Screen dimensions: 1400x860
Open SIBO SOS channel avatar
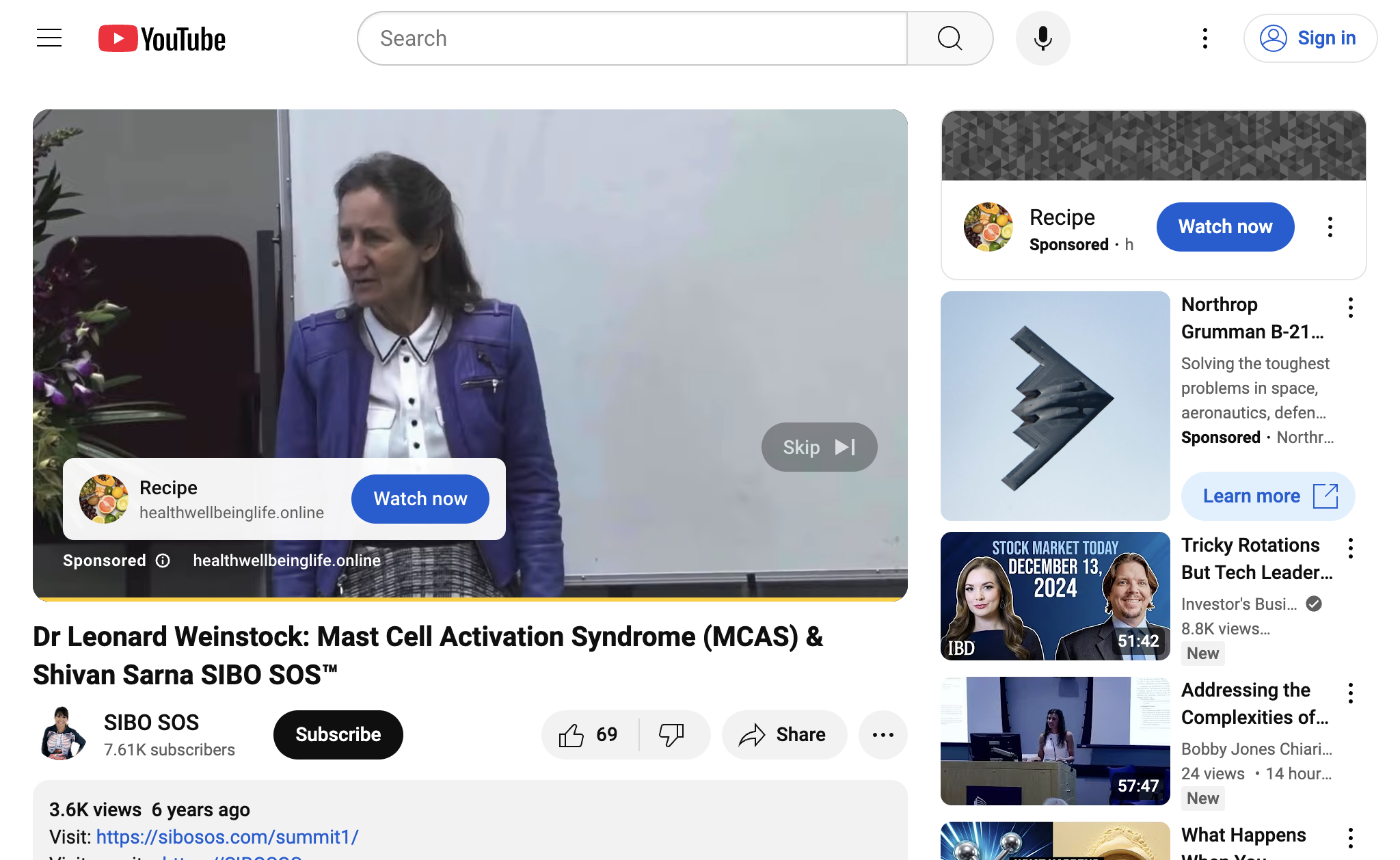(63, 734)
